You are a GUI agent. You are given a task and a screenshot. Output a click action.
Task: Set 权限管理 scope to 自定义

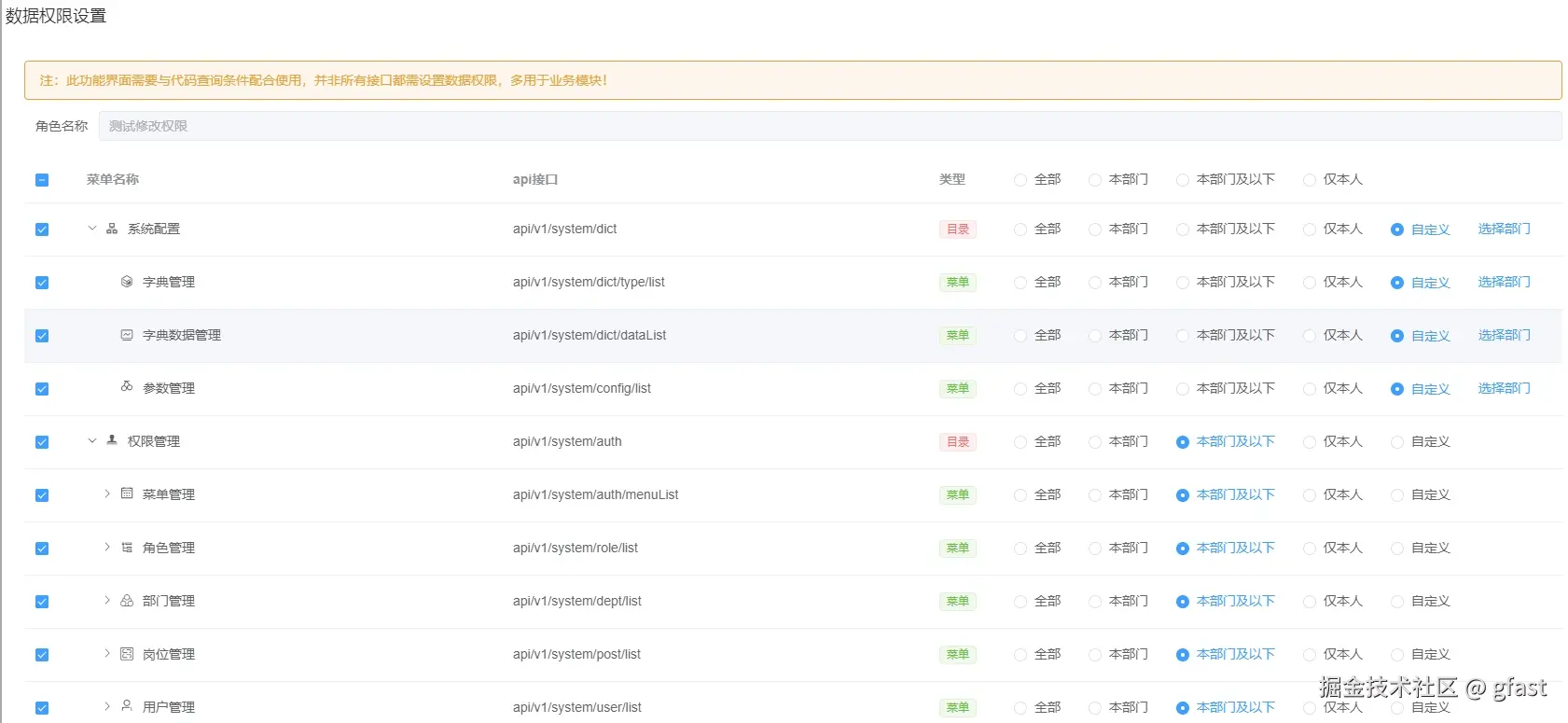click(x=1397, y=442)
